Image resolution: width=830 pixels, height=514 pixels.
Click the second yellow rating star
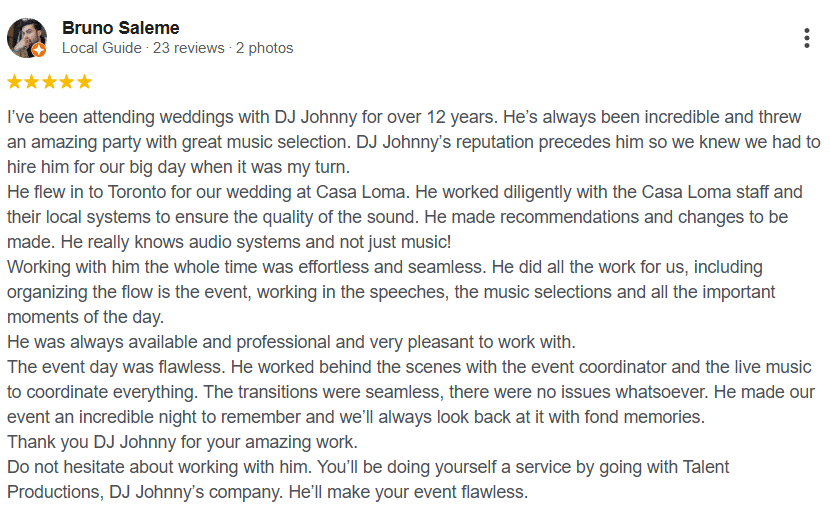[x=32, y=82]
